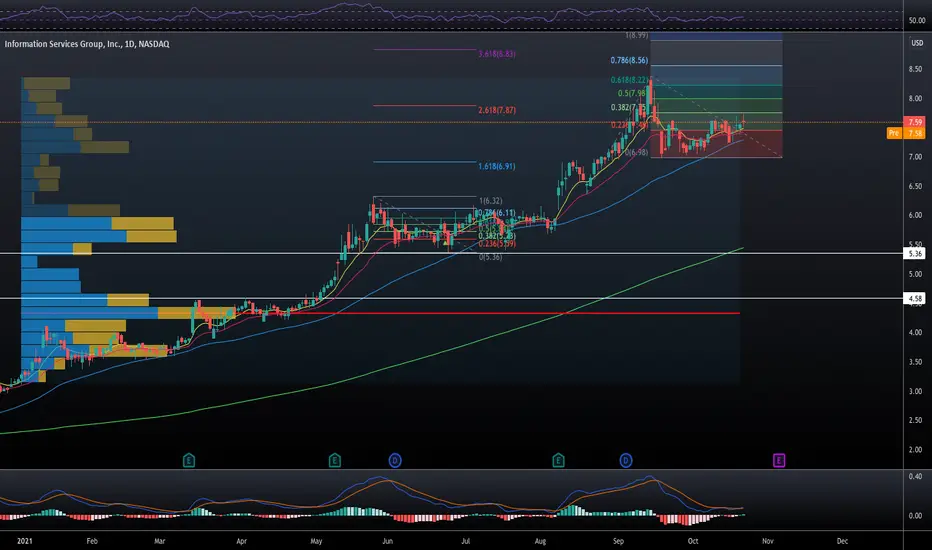Click the Oct label on time axis

point(693,541)
